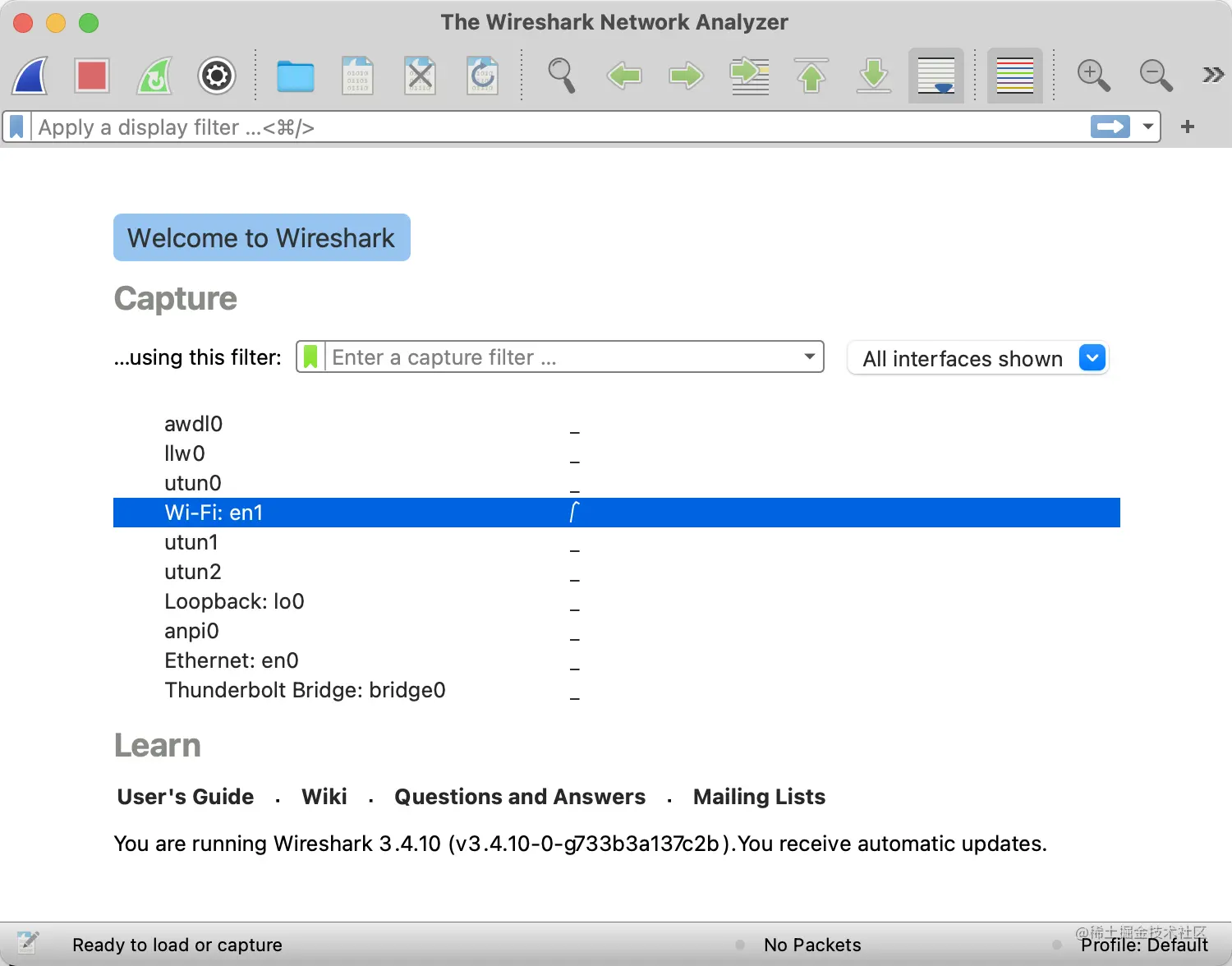Stop capturing packets red square button
Image resolution: width=1232 pixels, height=966 pixels.
92,76
